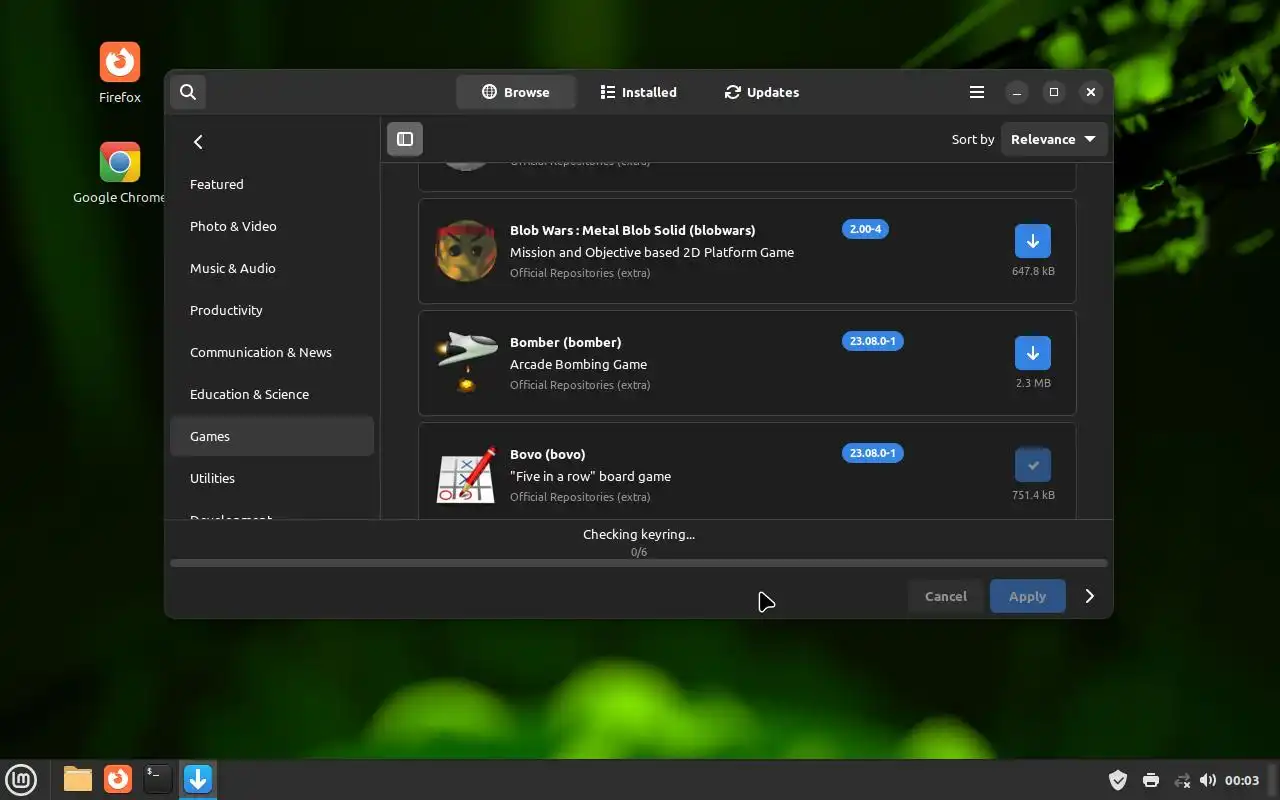Open Firefox desktop shortcut

pyautogui.click(x=120, y=73)
